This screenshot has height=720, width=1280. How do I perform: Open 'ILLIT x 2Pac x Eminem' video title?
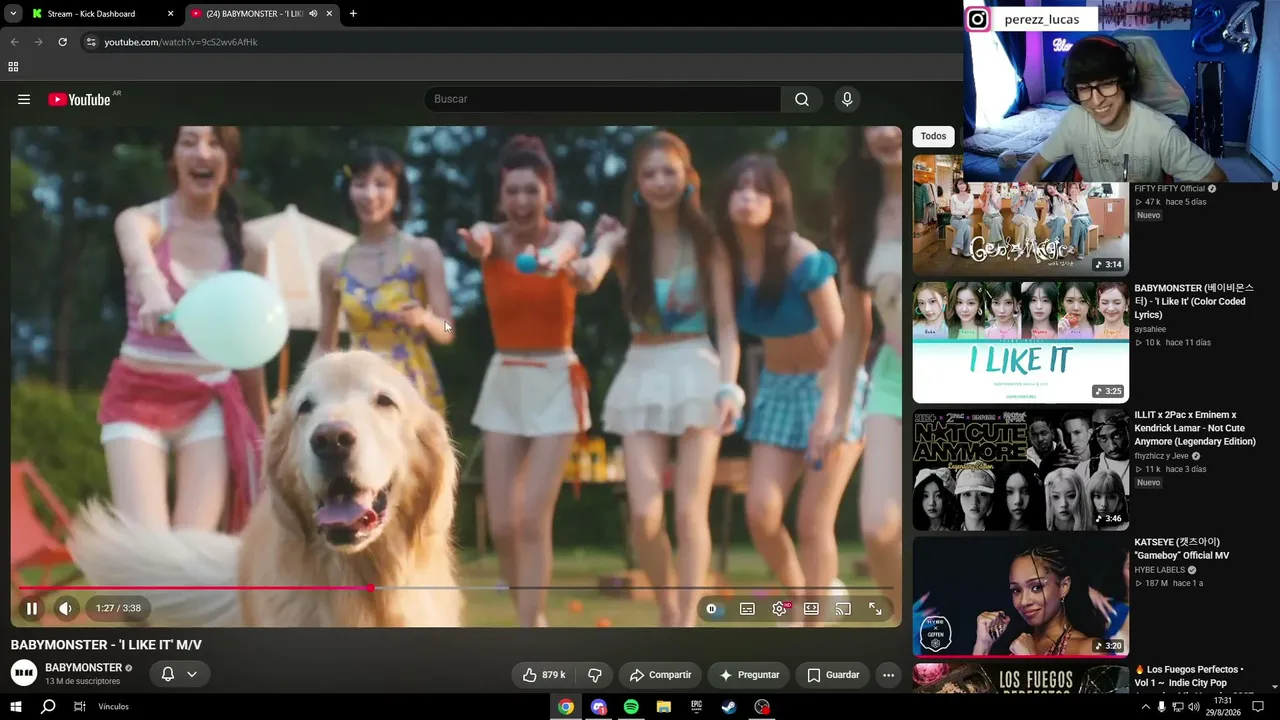[x=1195, y=428]
